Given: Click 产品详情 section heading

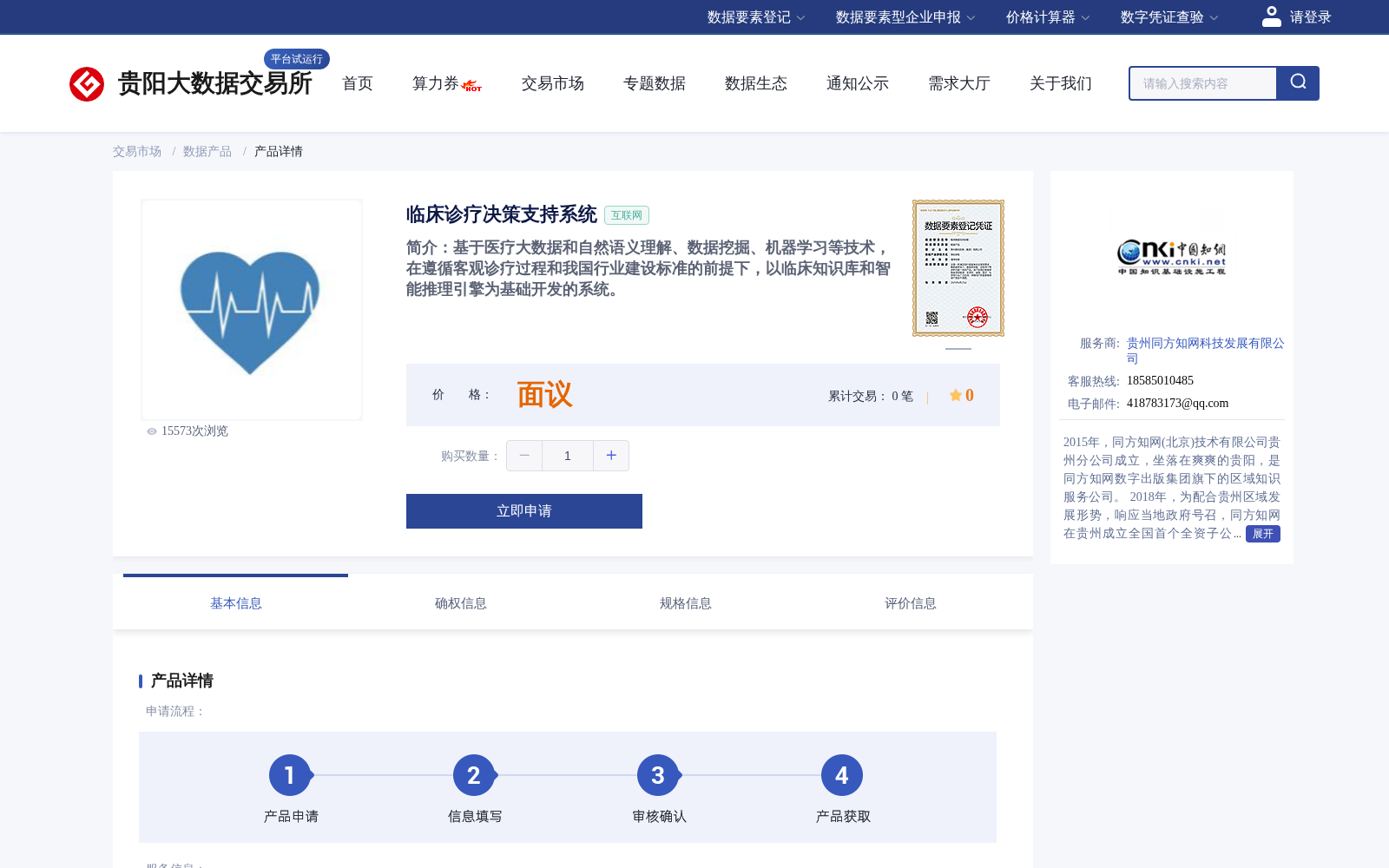Looking at the screenshot, I should tap(182, 681).
